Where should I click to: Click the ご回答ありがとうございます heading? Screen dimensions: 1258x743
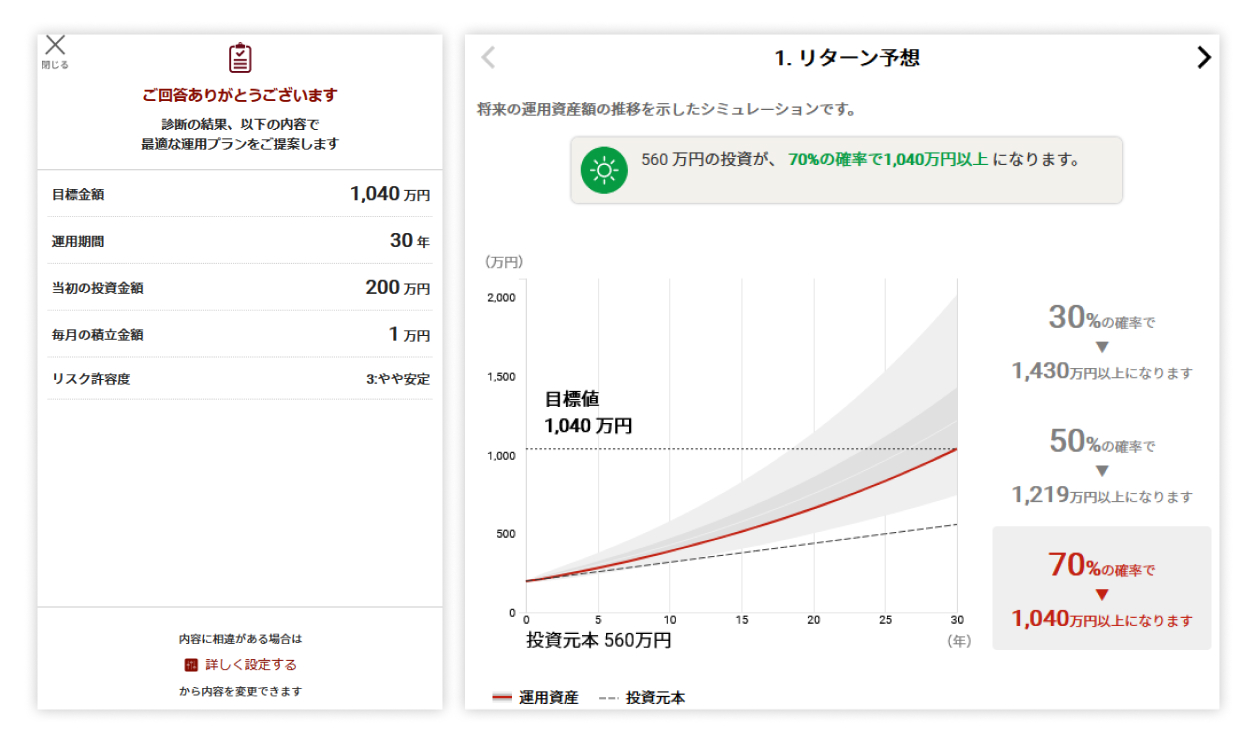tap(240, 95)
